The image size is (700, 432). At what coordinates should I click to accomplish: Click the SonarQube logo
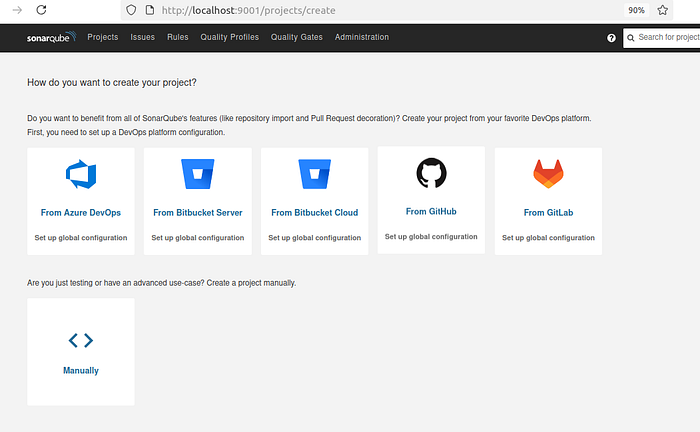point(51,37)
